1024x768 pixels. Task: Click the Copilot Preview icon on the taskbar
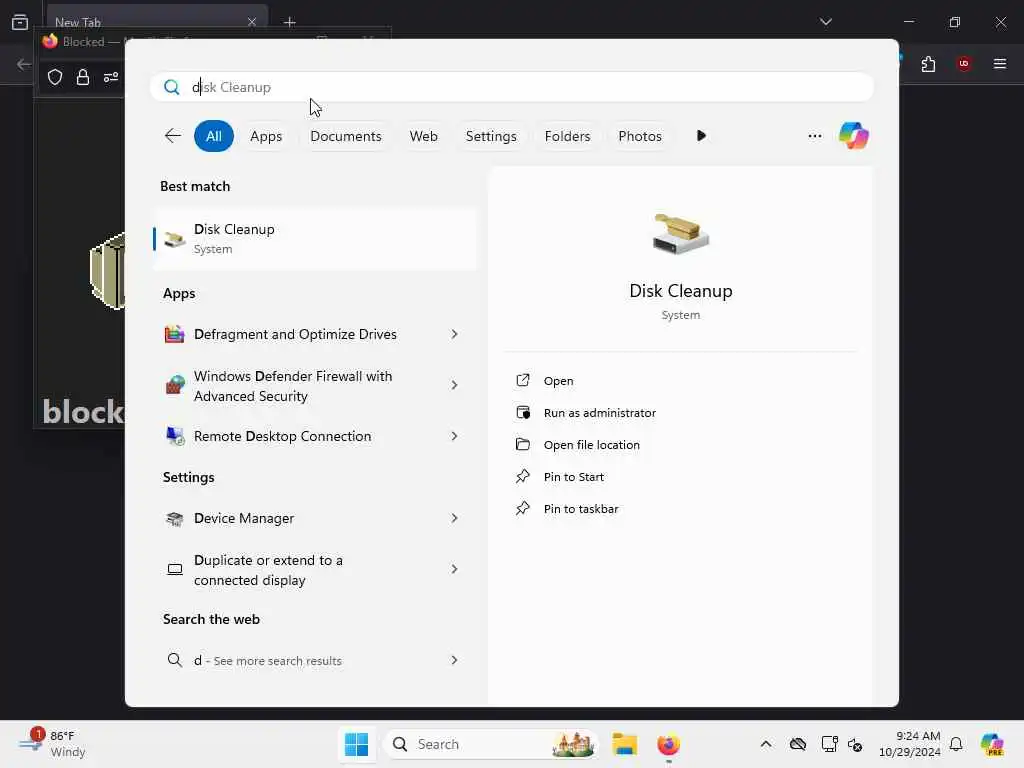[992, 744]
